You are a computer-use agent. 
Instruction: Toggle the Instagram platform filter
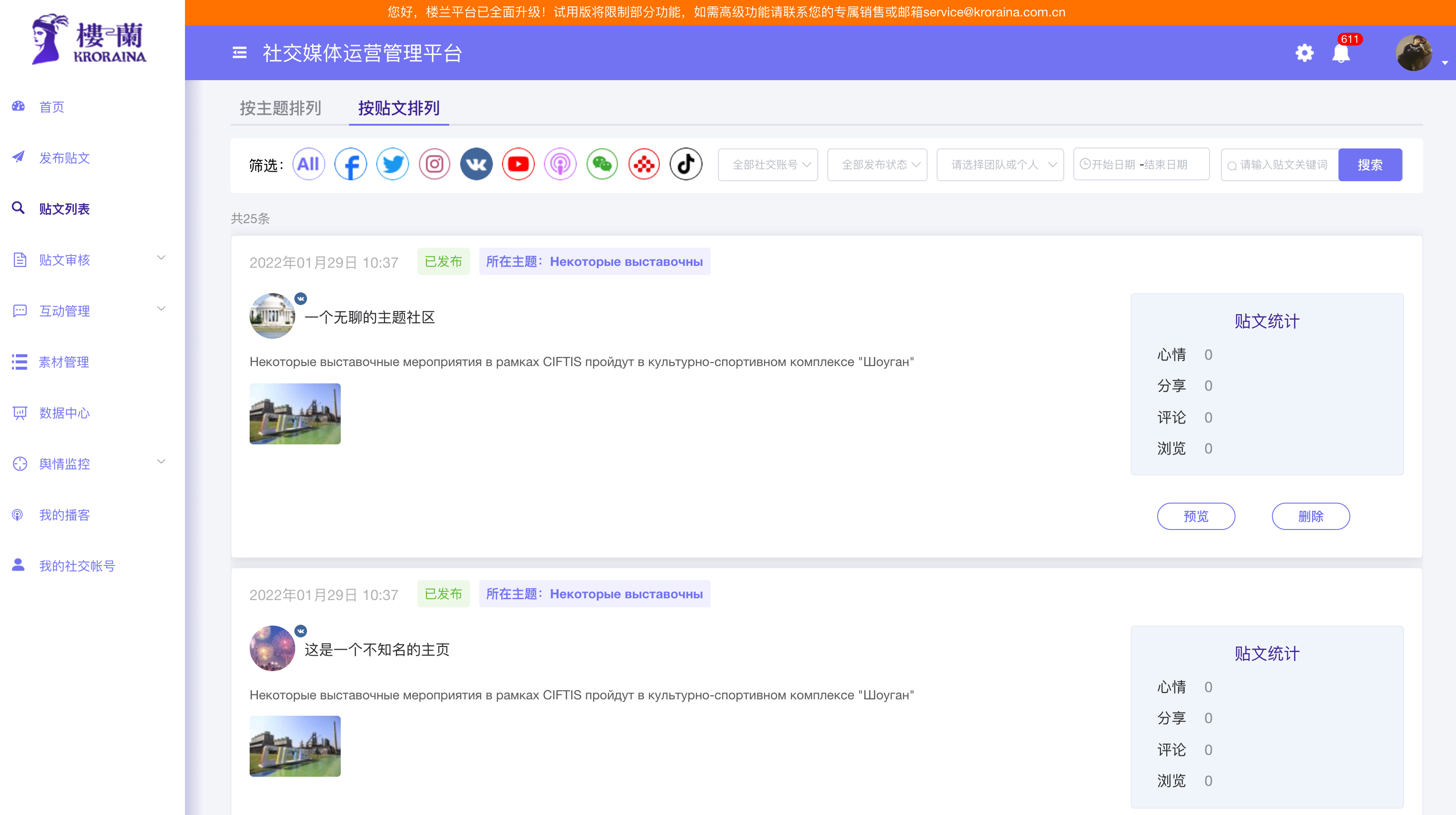434,164
